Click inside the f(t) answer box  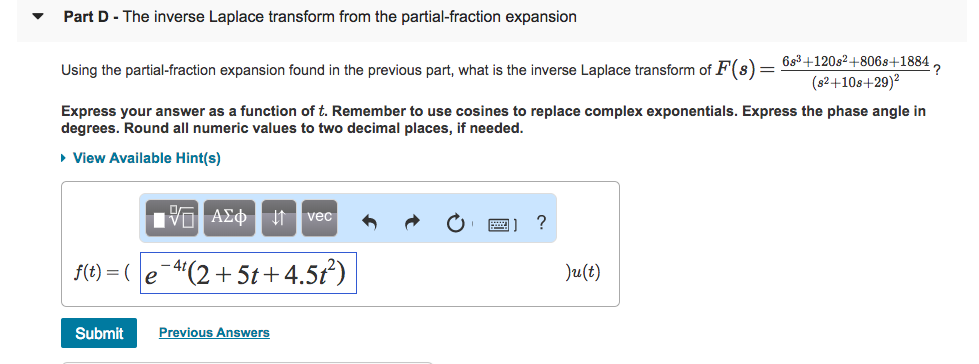tap(248, 273)
